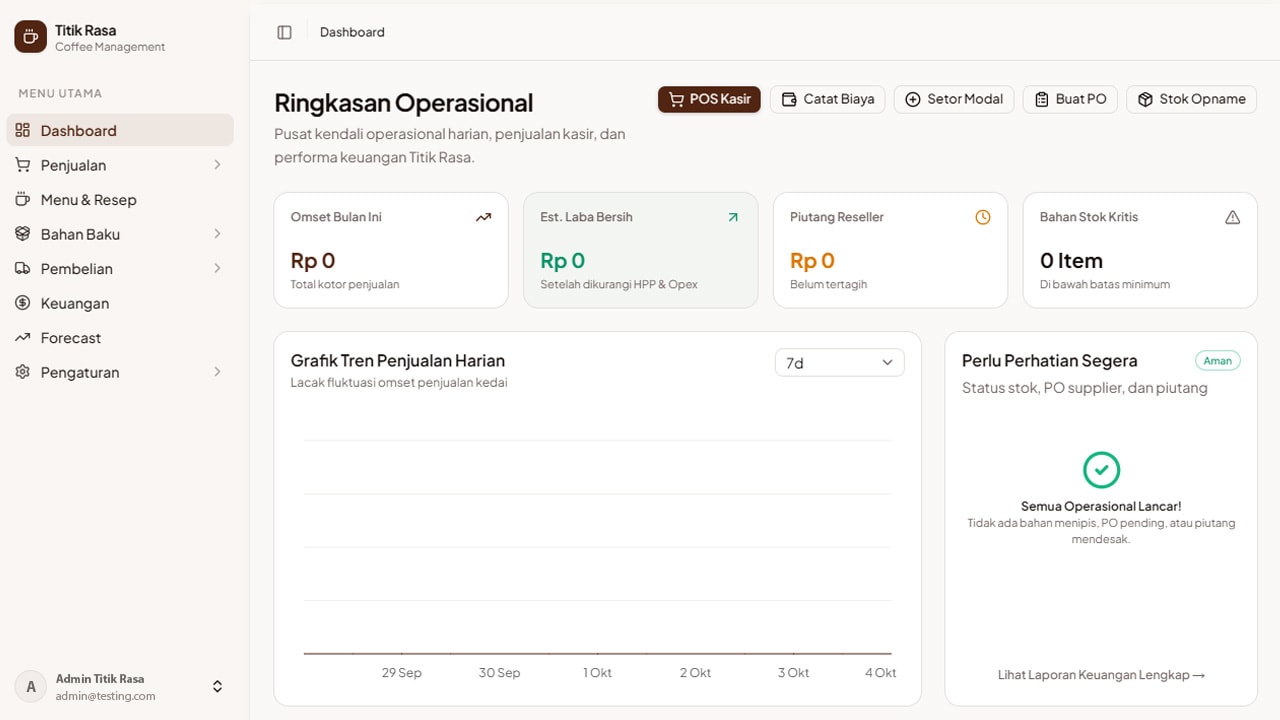Click the admin@testing.com email text
Image resolution: width=1280 pixels, height=720 pixels.
[x=106, y=696]
